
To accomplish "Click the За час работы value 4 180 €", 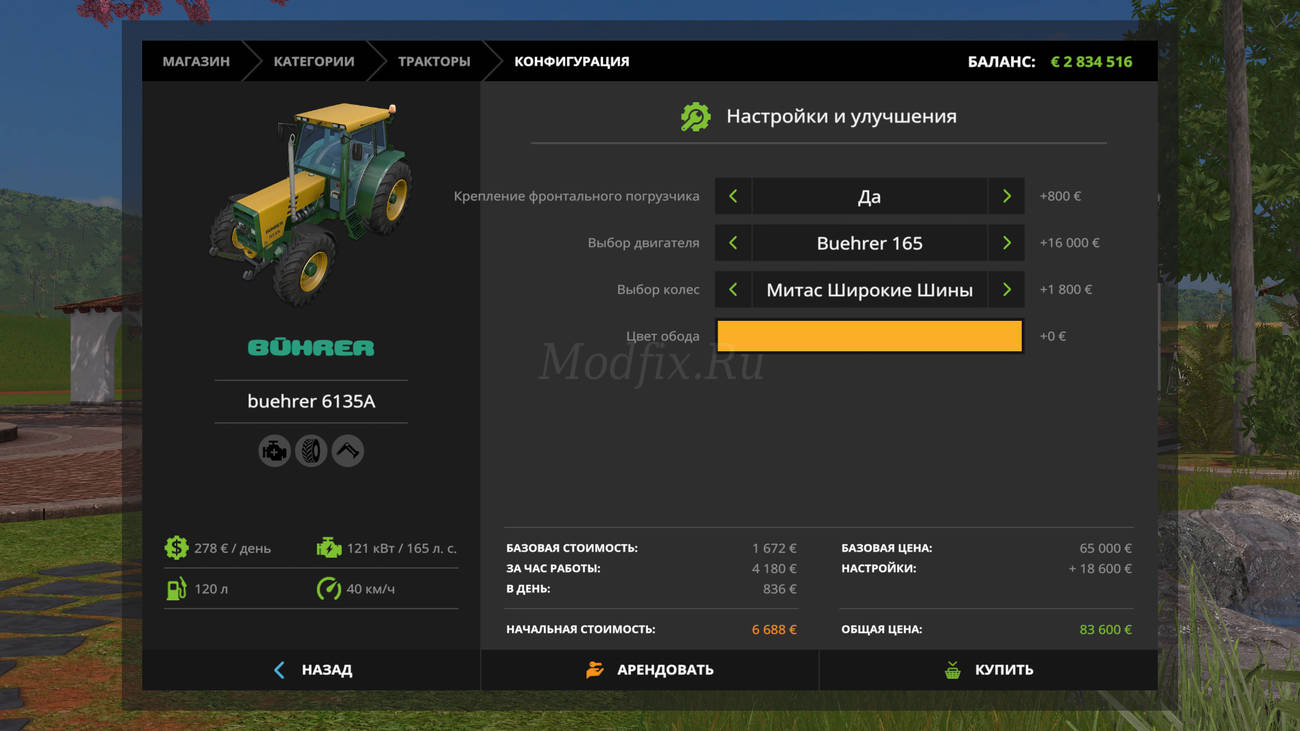I will [x=774, y=568].
